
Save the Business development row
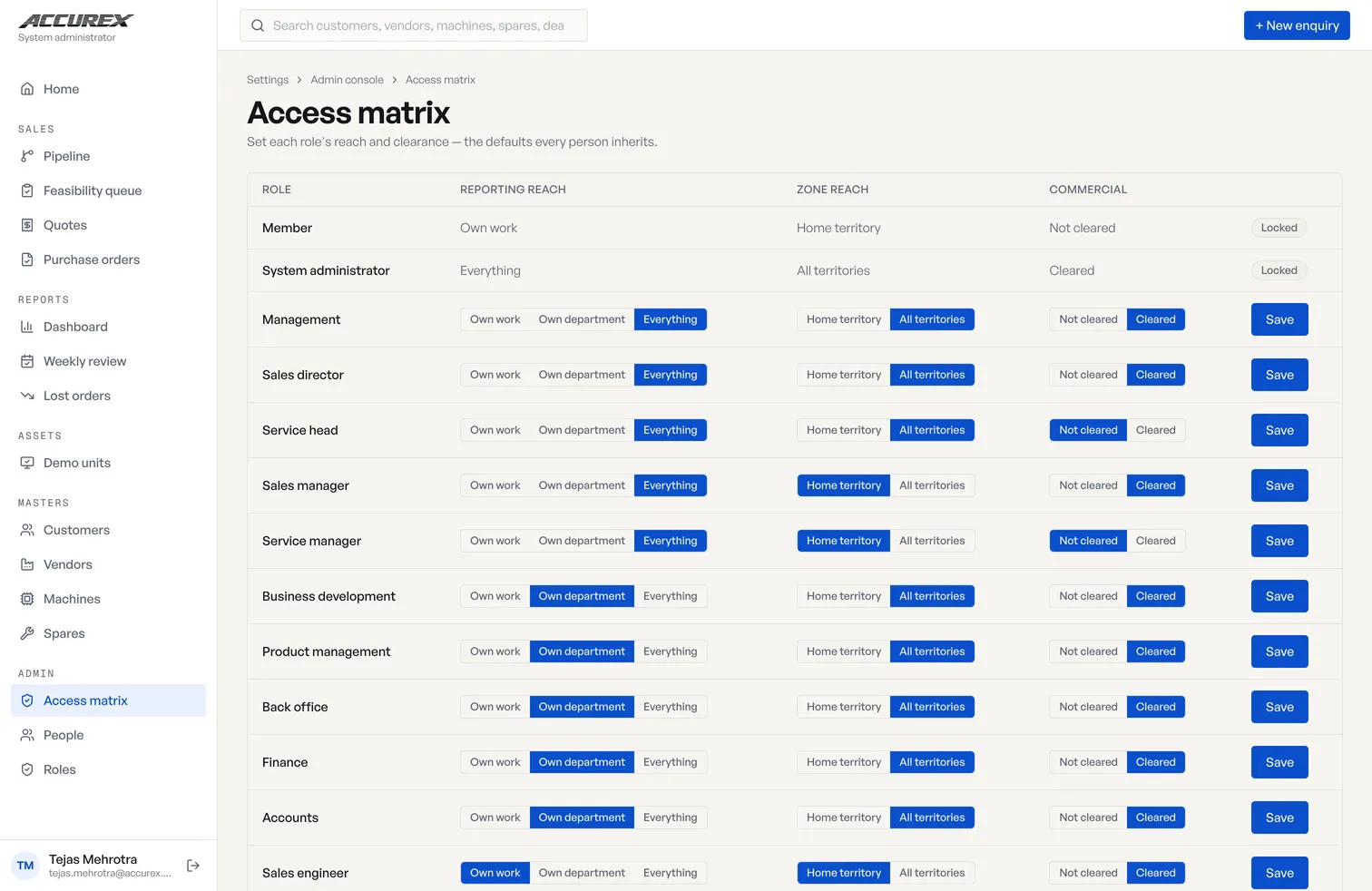click(1279, 596)
